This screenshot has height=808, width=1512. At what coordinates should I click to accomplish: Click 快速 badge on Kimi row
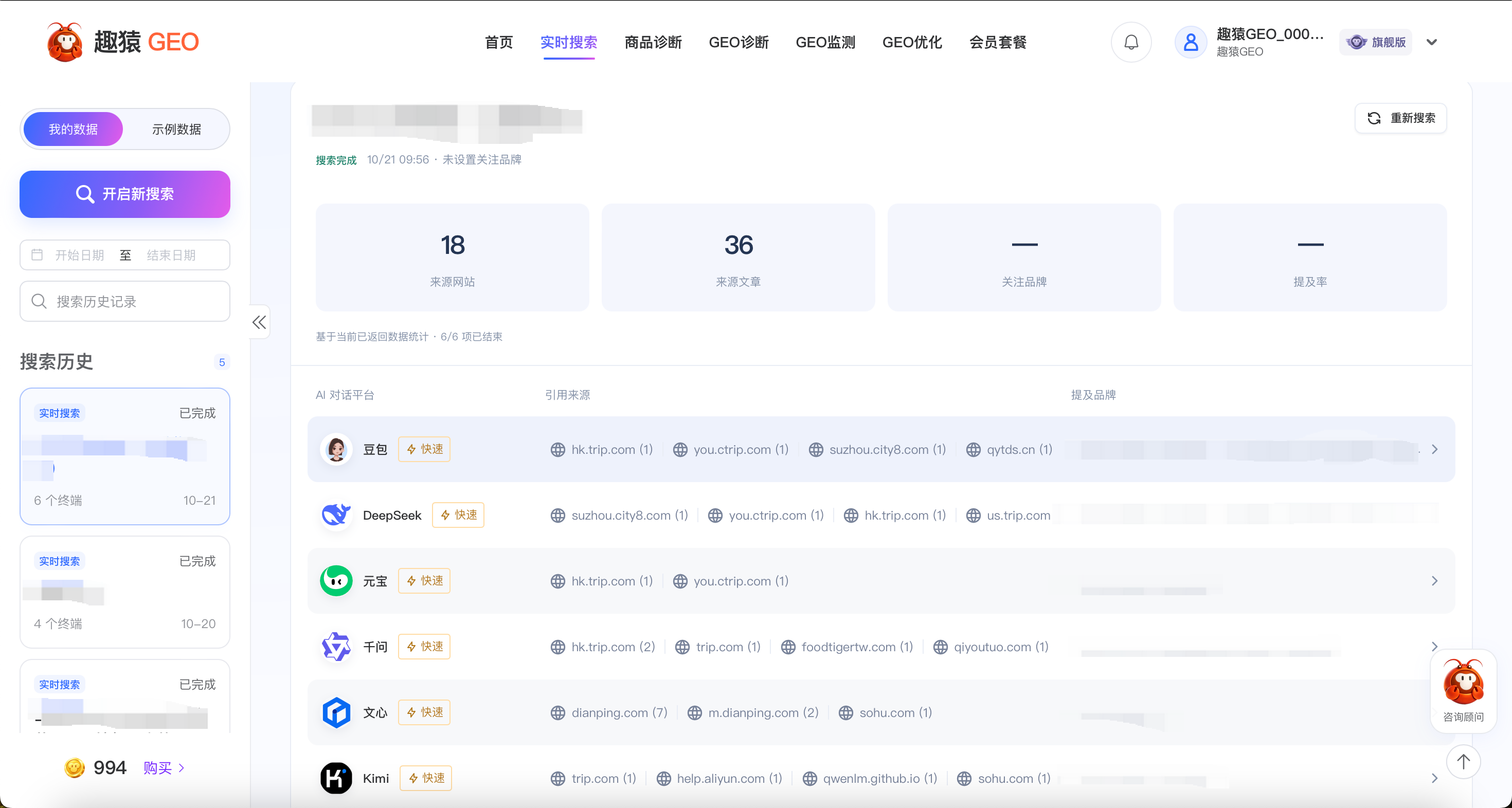pos(426,778)
